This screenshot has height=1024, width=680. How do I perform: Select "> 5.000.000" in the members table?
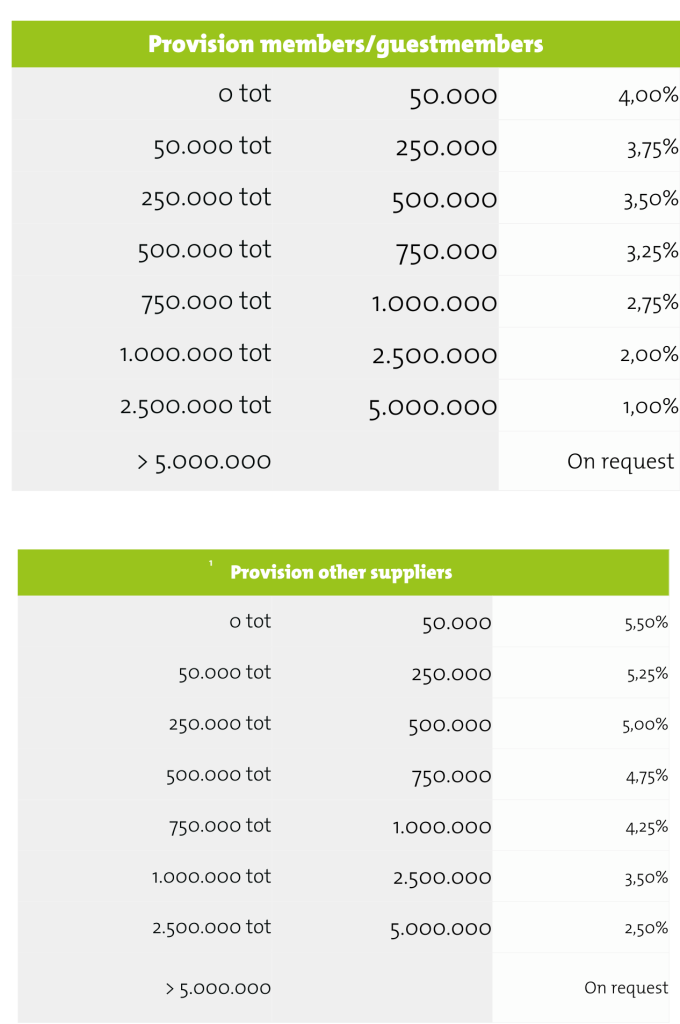tap(204, 462)
